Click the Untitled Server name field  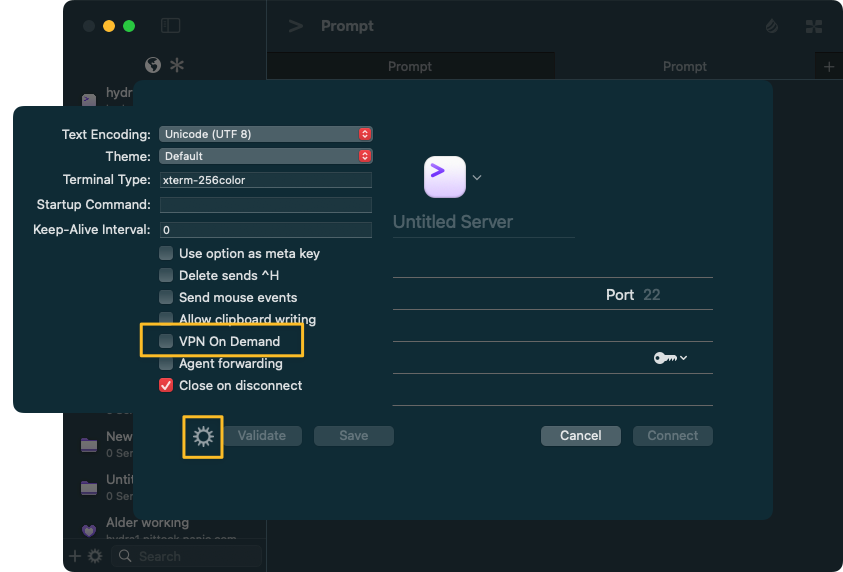coord(483,222)
